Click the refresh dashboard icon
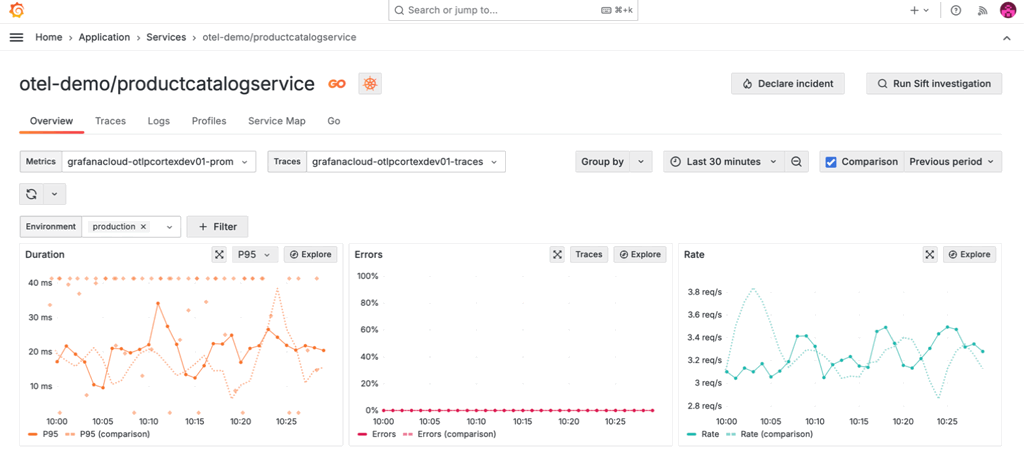This screenshot has height=452, width=1024. point(31,194)
